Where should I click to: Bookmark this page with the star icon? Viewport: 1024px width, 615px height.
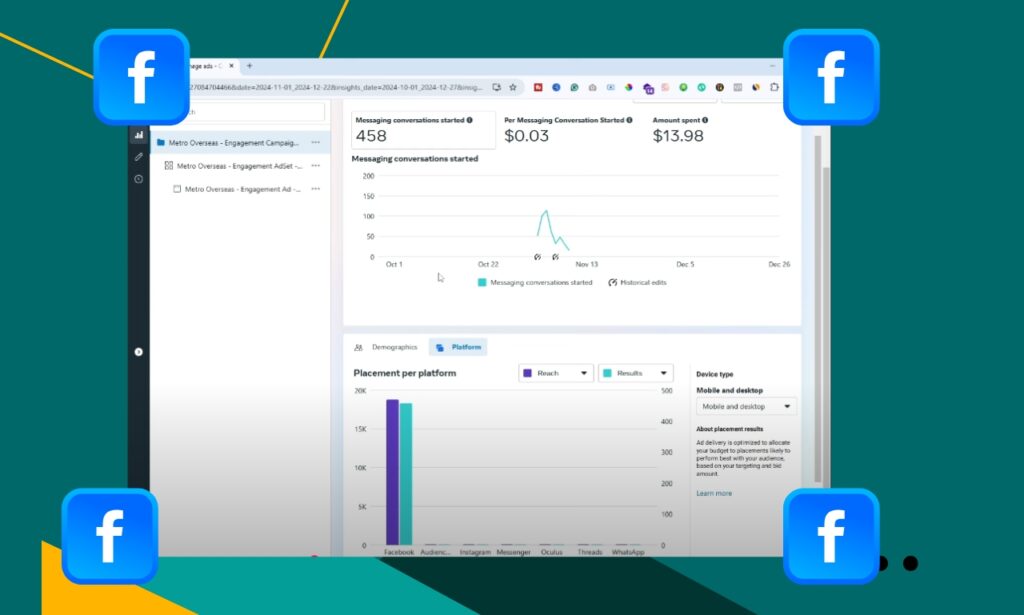pos(513,88)
